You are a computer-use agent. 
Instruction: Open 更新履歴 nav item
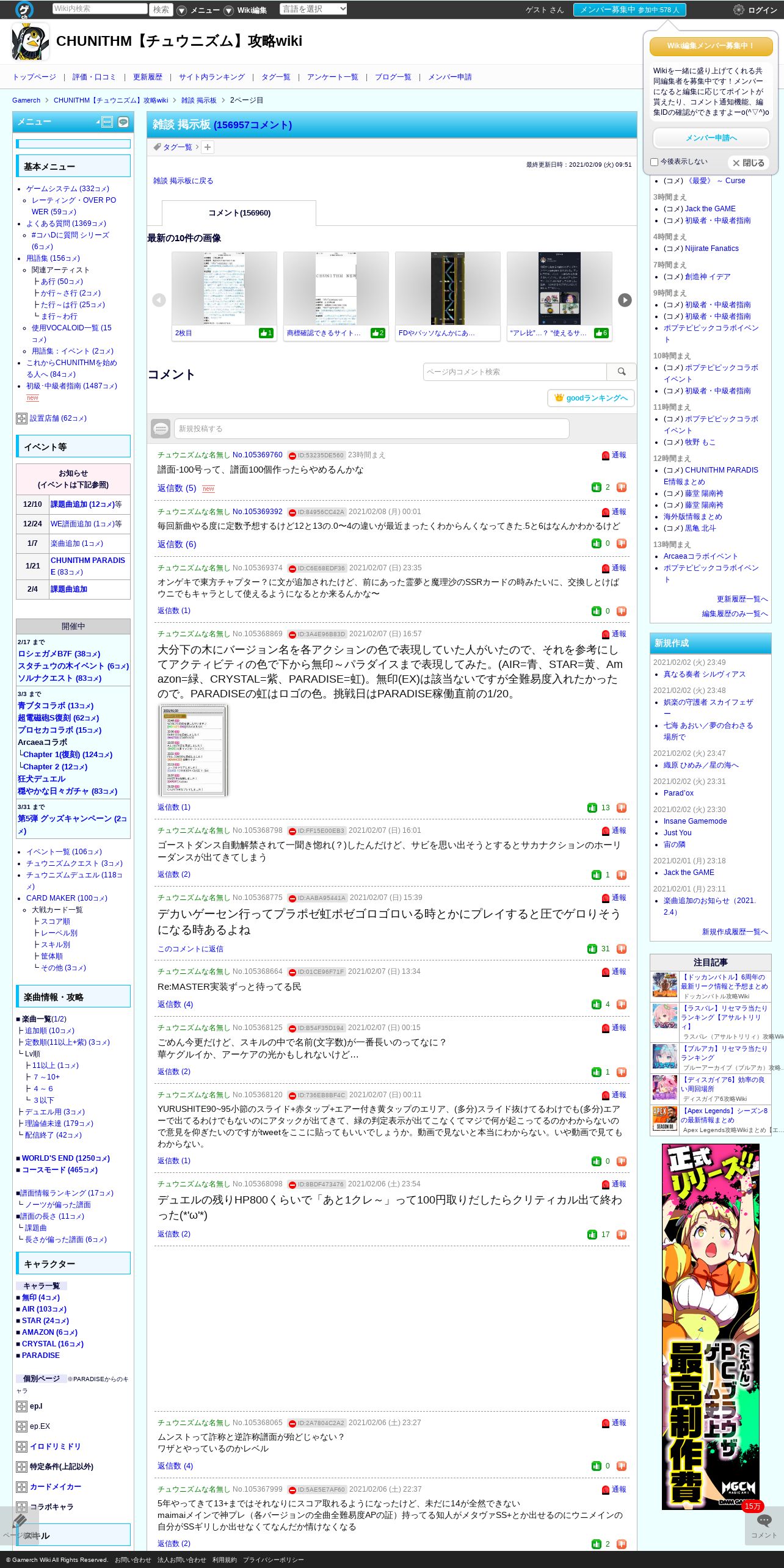point(147,77)
